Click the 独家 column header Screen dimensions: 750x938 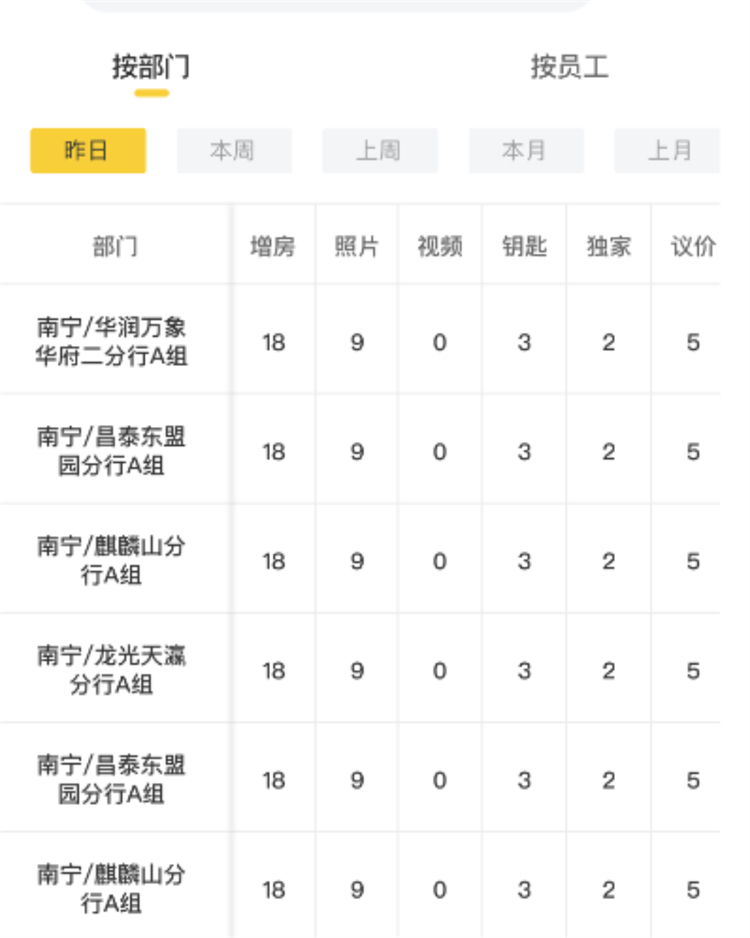pyautogui.click(x=609, y=246)
